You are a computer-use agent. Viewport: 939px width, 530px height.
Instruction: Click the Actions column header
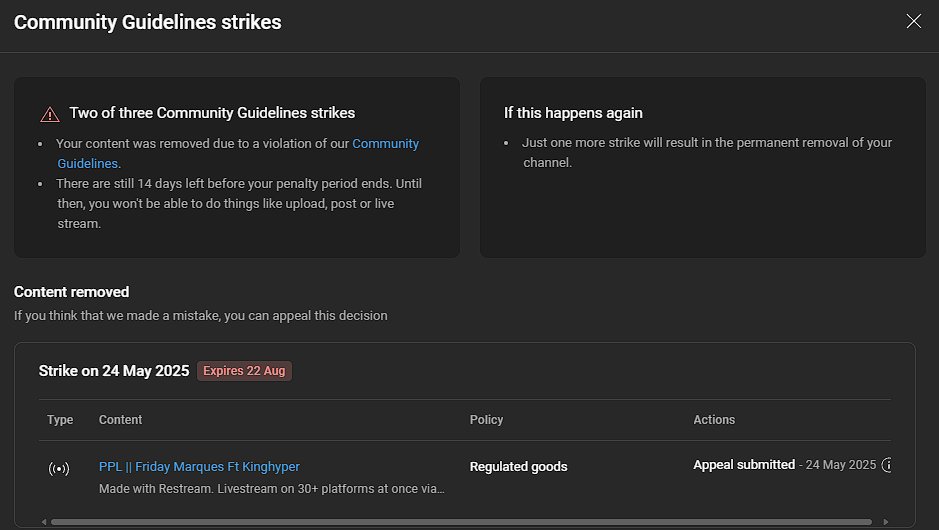pyautogui.click(x=714, y=420)
